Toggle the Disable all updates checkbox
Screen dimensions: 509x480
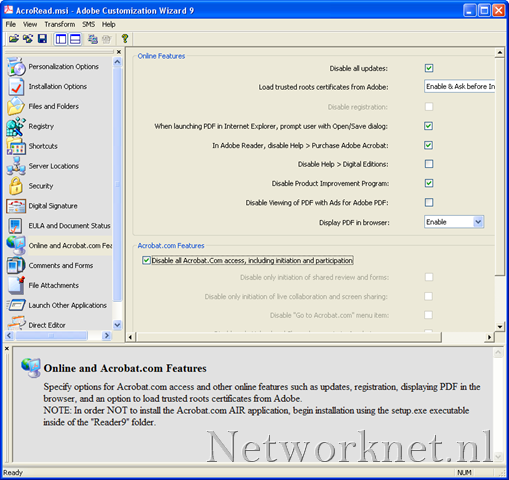click(429, 68)
